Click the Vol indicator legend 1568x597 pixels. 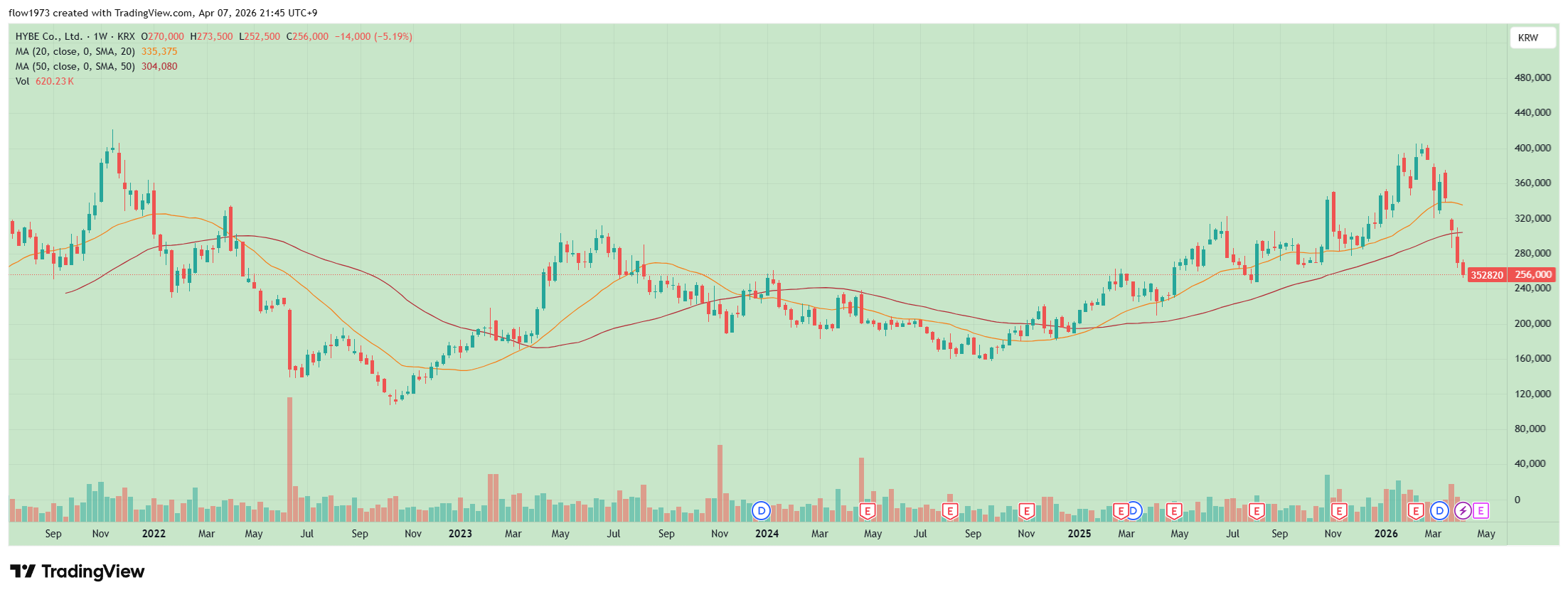point(23,81)
